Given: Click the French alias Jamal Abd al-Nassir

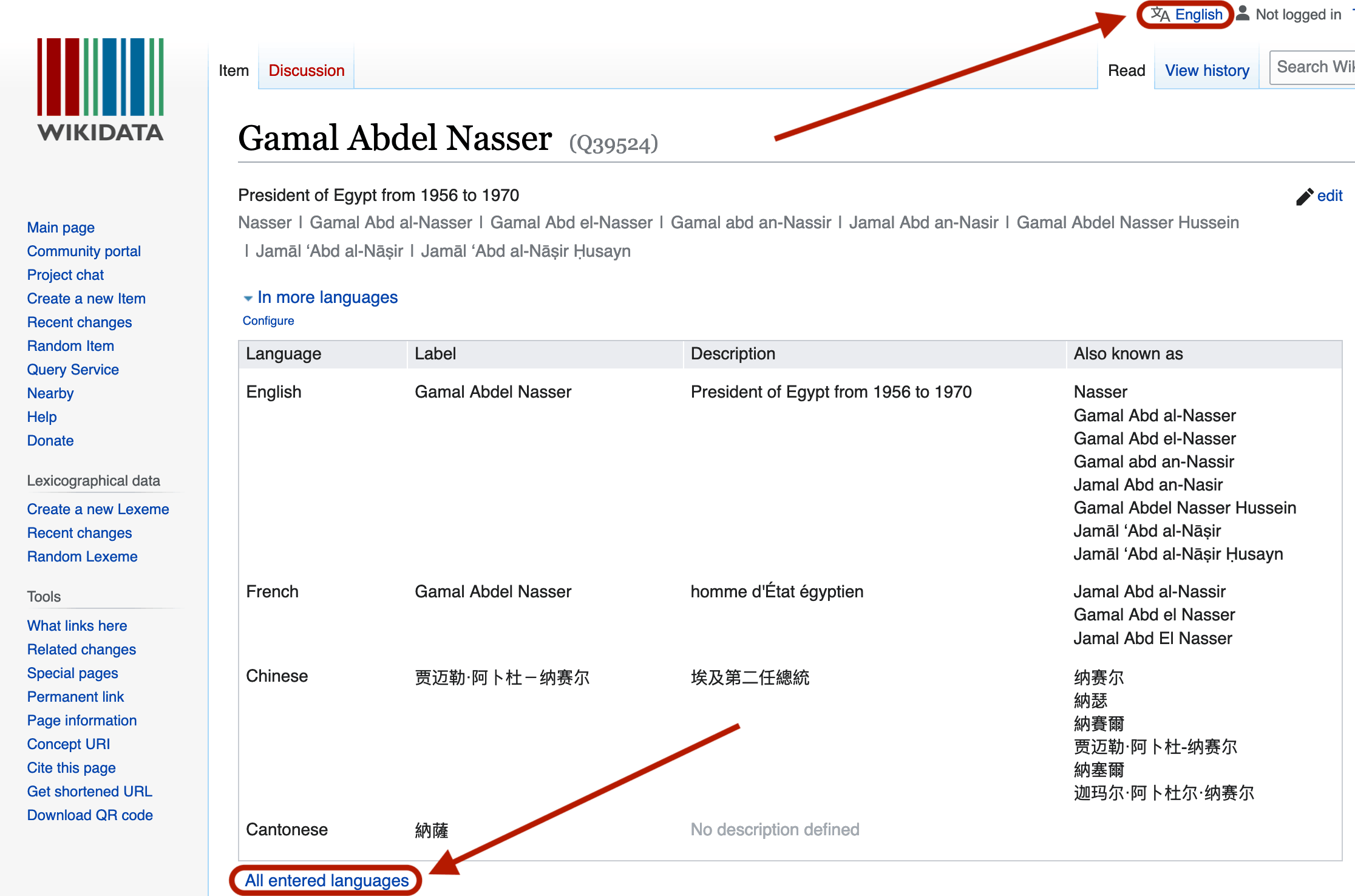Looking at the screenshot, I should [1149, 591].
